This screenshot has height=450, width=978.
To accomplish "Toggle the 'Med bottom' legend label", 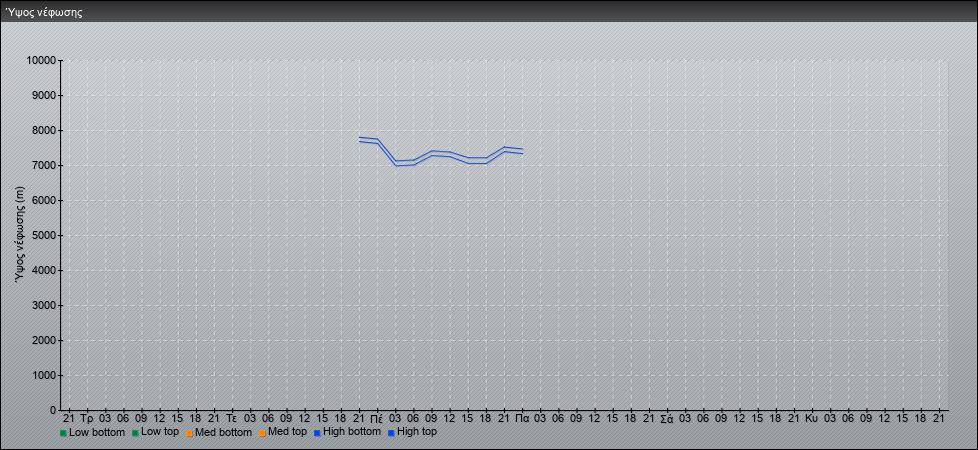I will click(x=223, y=432).
